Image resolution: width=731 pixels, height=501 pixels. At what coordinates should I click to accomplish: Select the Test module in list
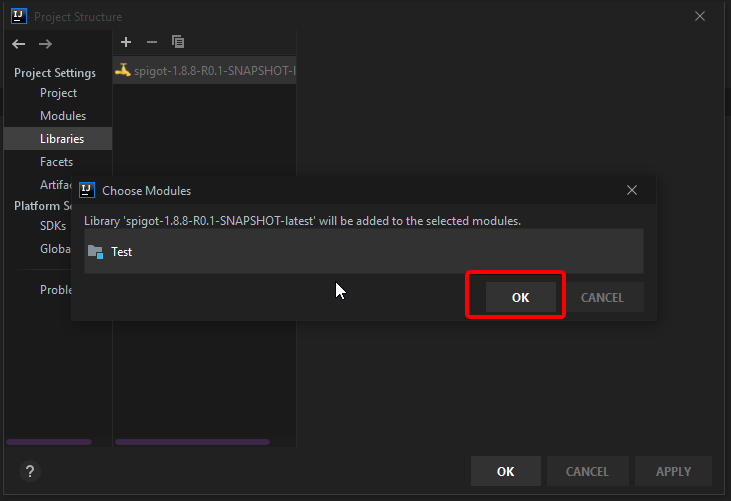coord(121,252)
